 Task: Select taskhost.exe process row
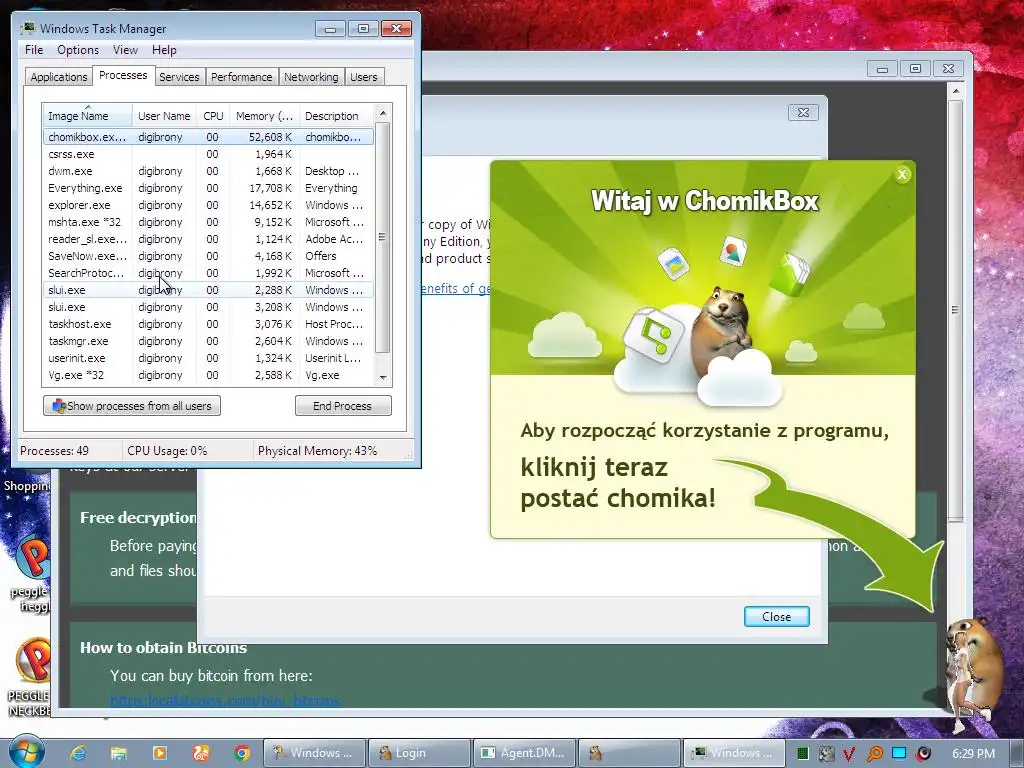[x=208, y=324]
